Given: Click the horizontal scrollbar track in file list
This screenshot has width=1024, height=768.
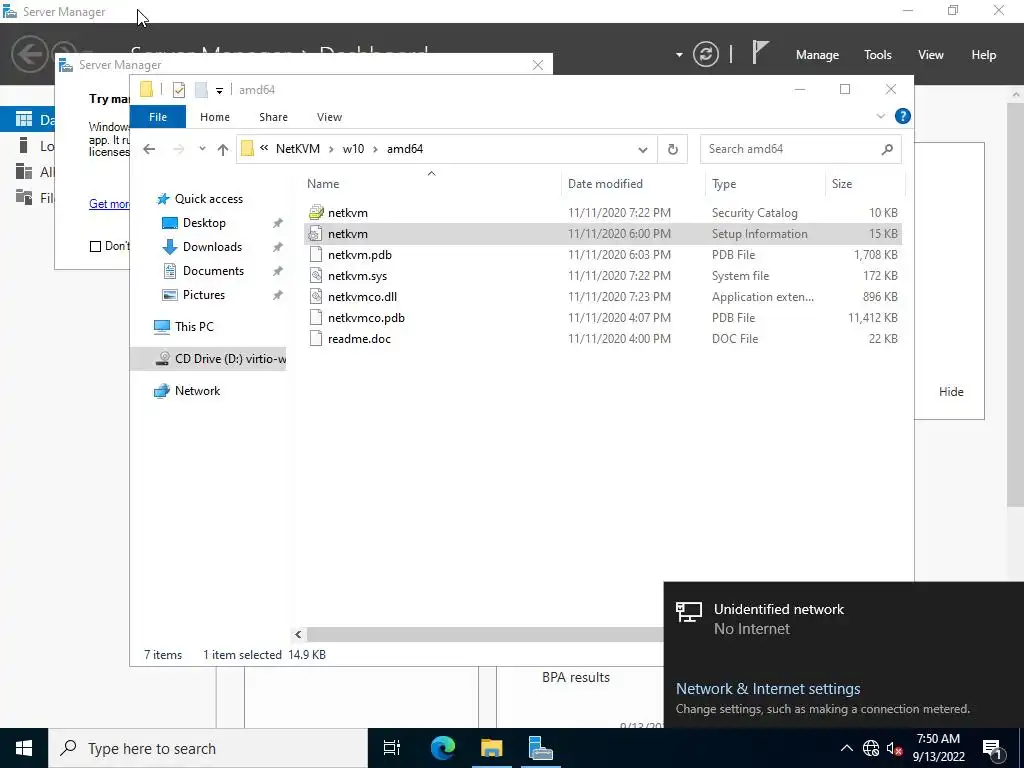Looking at the screenshot, I should tap(485, 634).
